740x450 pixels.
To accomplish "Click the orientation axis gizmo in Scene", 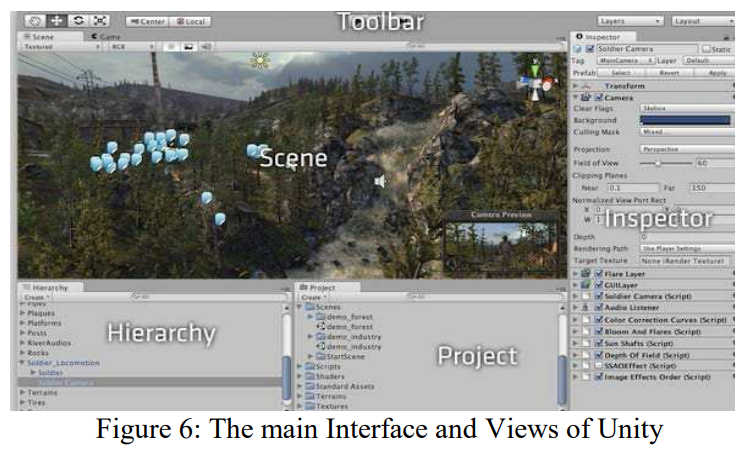I will pos(535,80).
